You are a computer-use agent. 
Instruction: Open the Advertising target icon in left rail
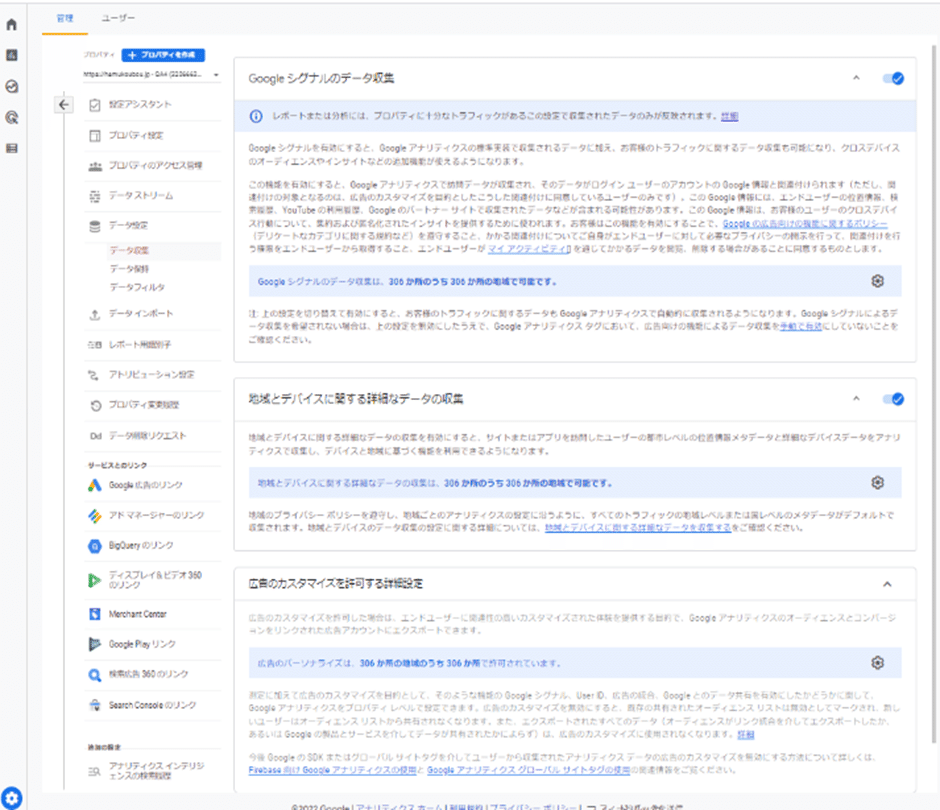click(11, 118)
